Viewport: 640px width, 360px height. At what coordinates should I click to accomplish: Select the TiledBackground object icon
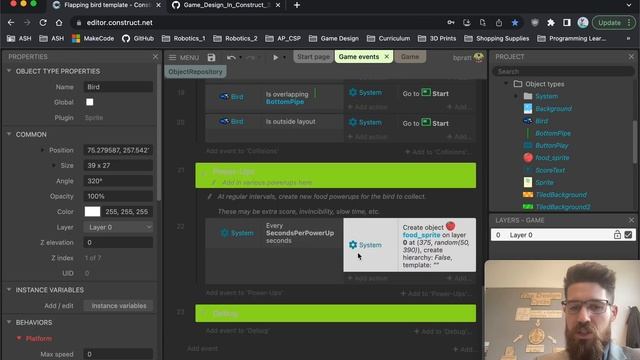pyautogui.click(x=528, y=195)
